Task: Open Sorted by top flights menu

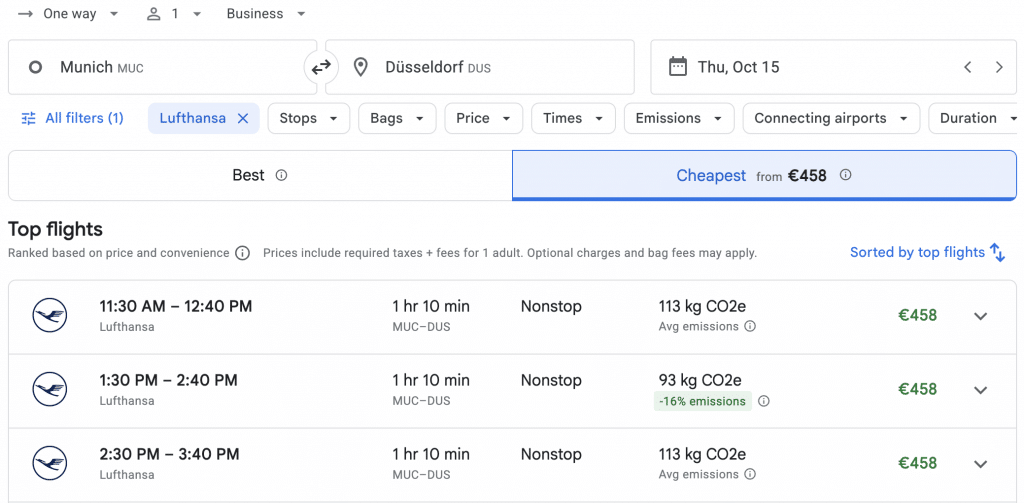Action: (x=927, y=252)
